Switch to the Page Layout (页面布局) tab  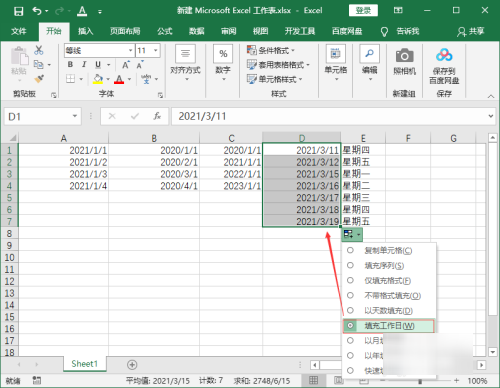tap(125, 31)
